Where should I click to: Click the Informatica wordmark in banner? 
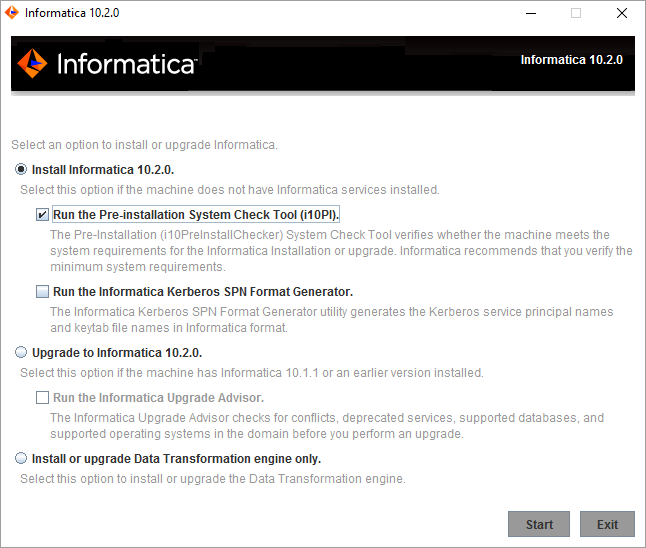point(126,64)
